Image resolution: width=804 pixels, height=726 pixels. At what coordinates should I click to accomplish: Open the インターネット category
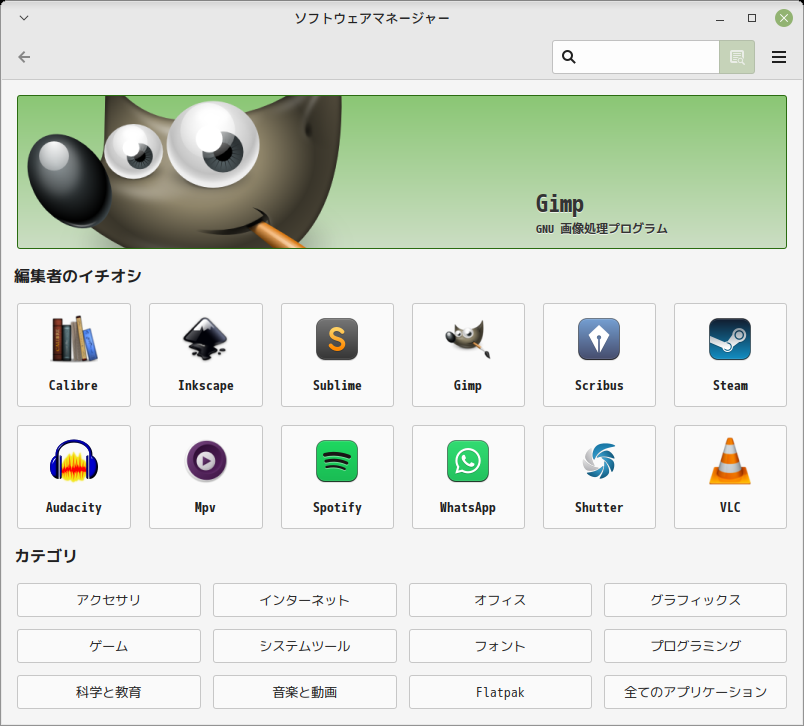(305, 600)
